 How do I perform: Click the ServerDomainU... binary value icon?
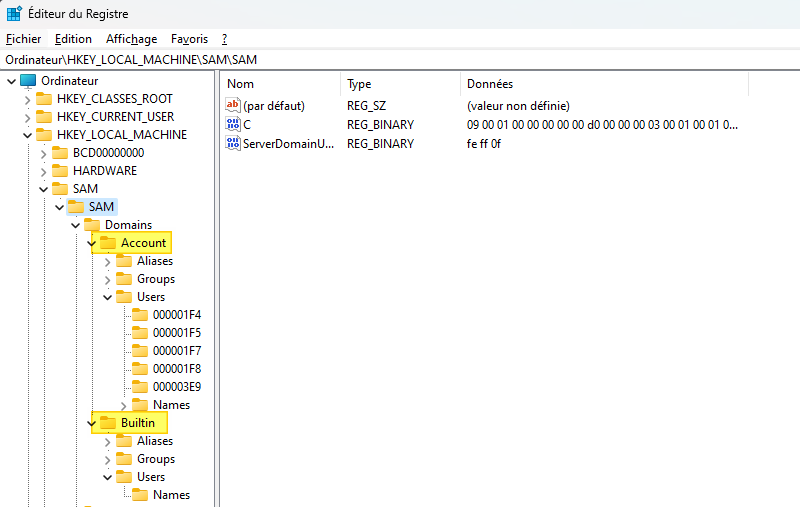pos(233,143)
